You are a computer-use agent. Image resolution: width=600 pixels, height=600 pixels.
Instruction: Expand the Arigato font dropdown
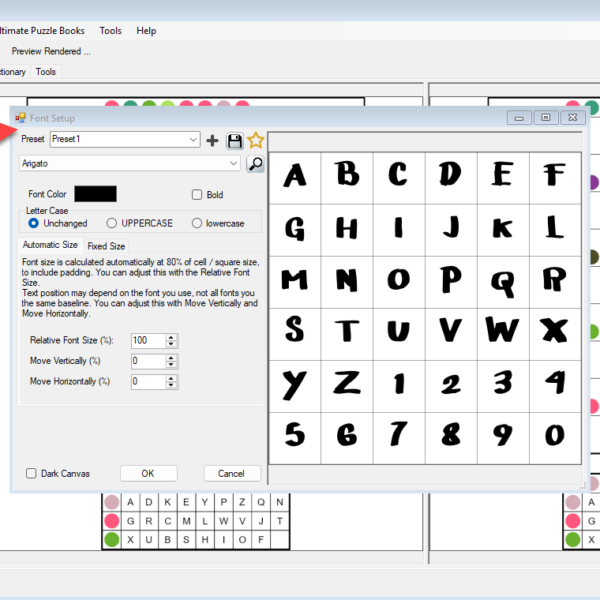click(x=234, y=163)
